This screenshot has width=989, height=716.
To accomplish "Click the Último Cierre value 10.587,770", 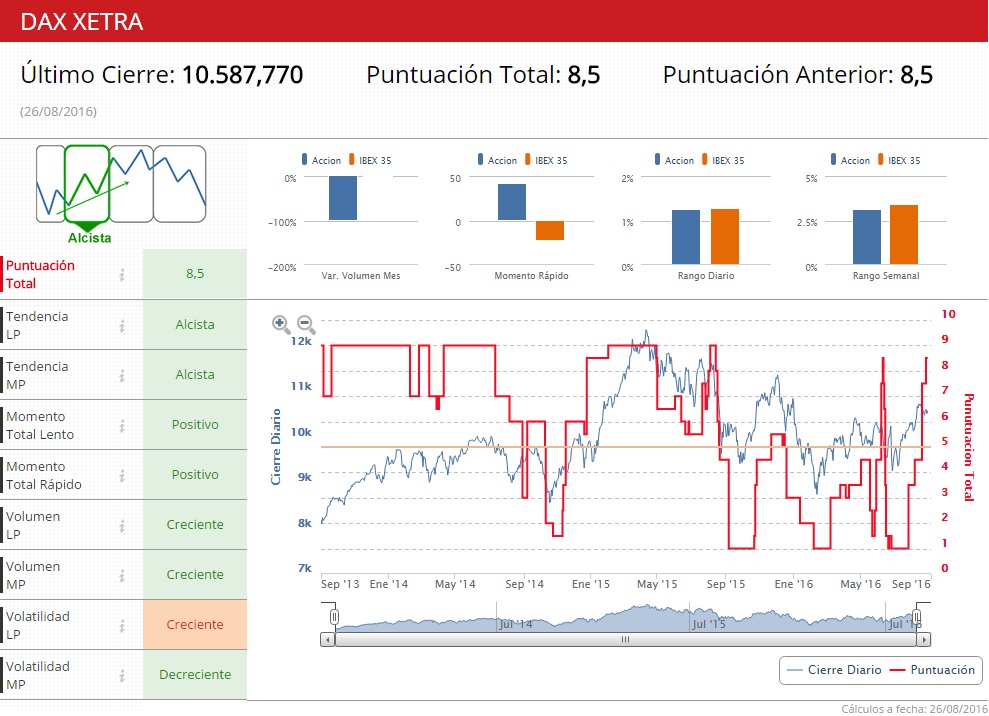I will point(243,74).
